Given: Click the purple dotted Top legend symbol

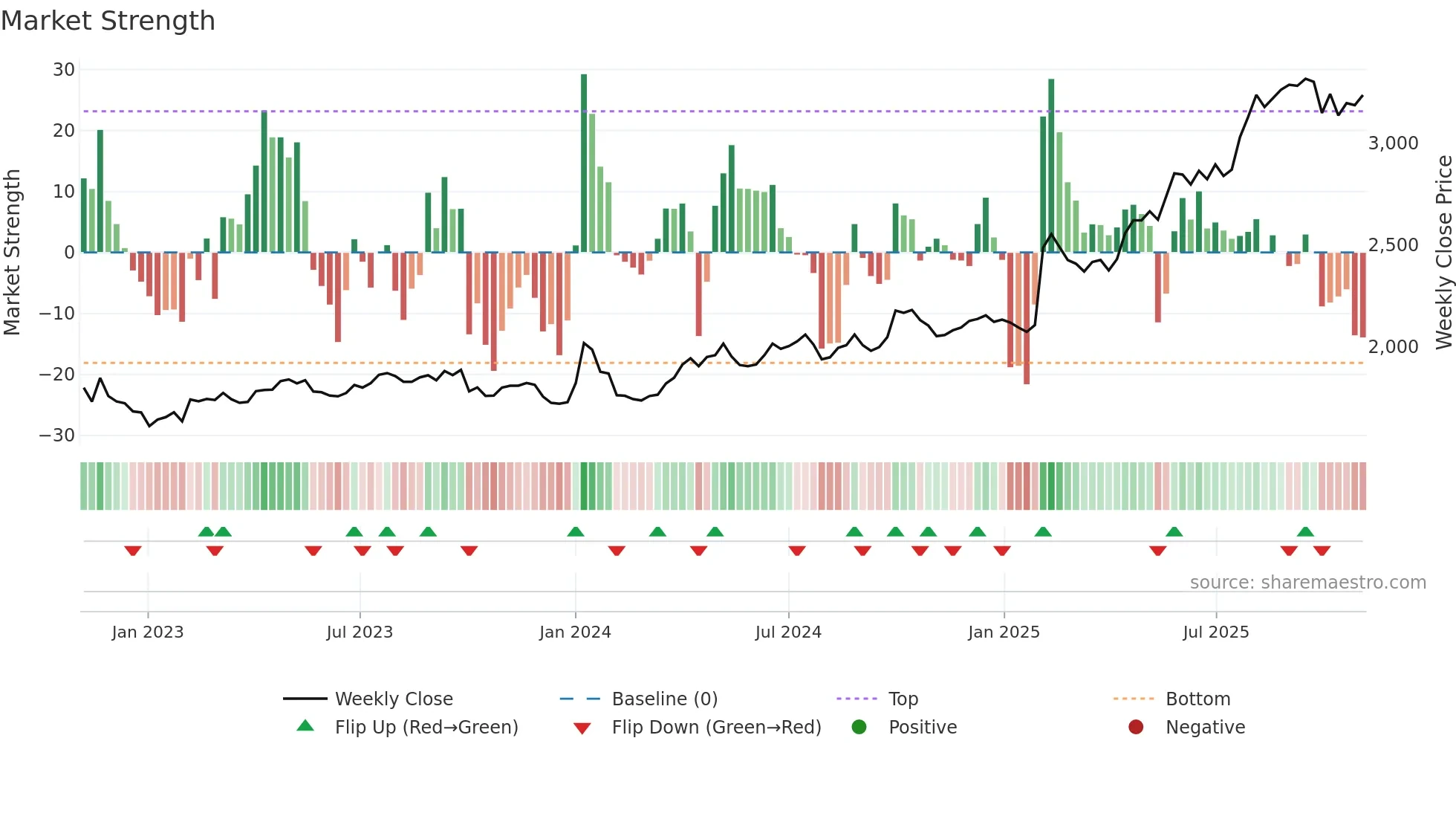Looking at the screenshot, I should pos(857,699).
